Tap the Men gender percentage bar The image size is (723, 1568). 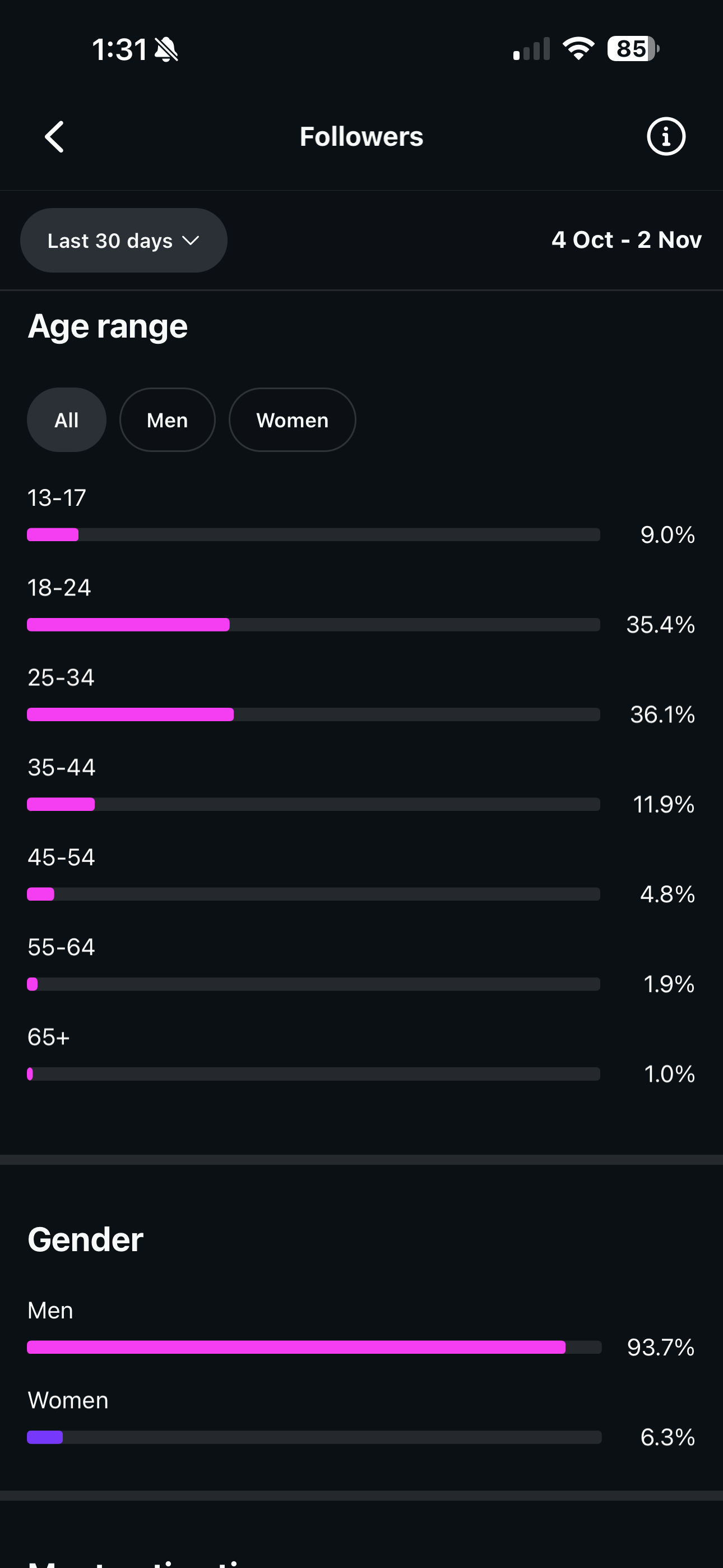point(314,1347)
